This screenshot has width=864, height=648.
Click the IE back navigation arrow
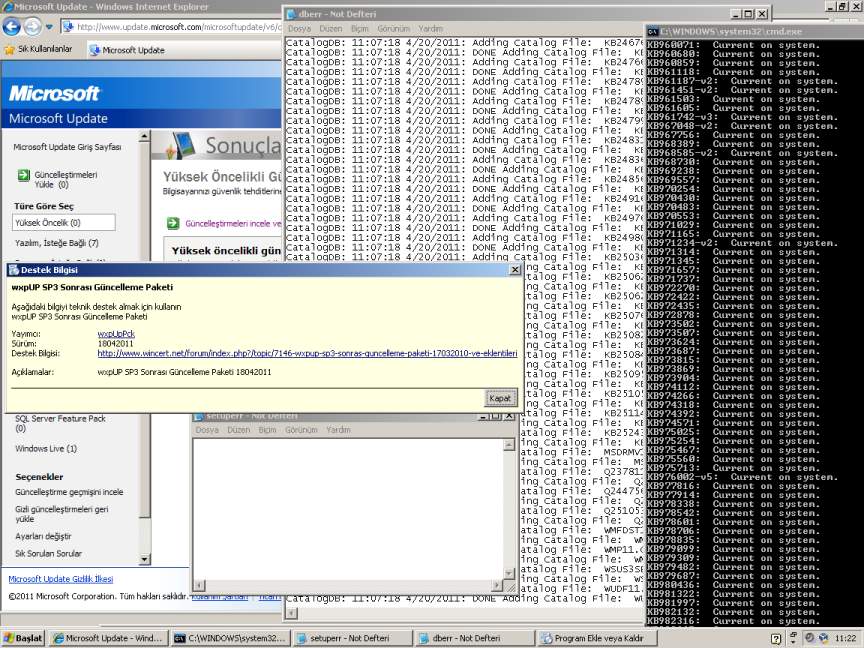tap(12, 27)
